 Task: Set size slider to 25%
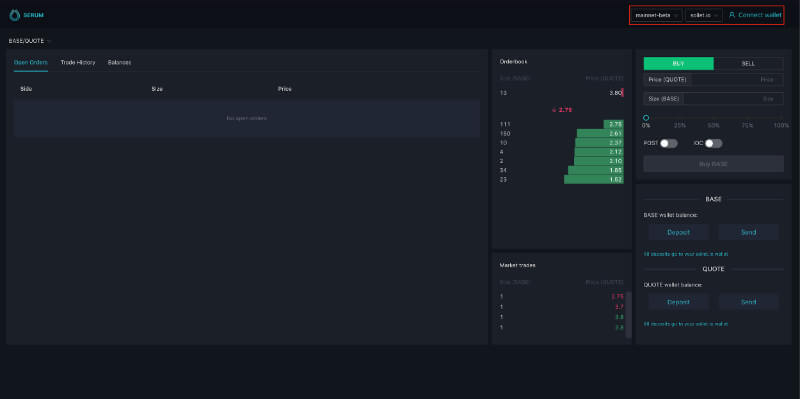680,126
